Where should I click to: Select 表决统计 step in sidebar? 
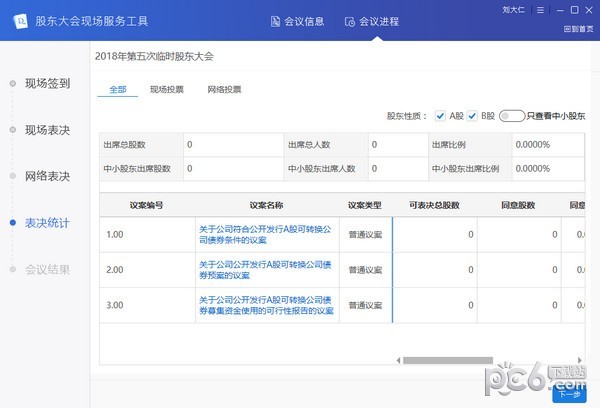click(47, 223)
